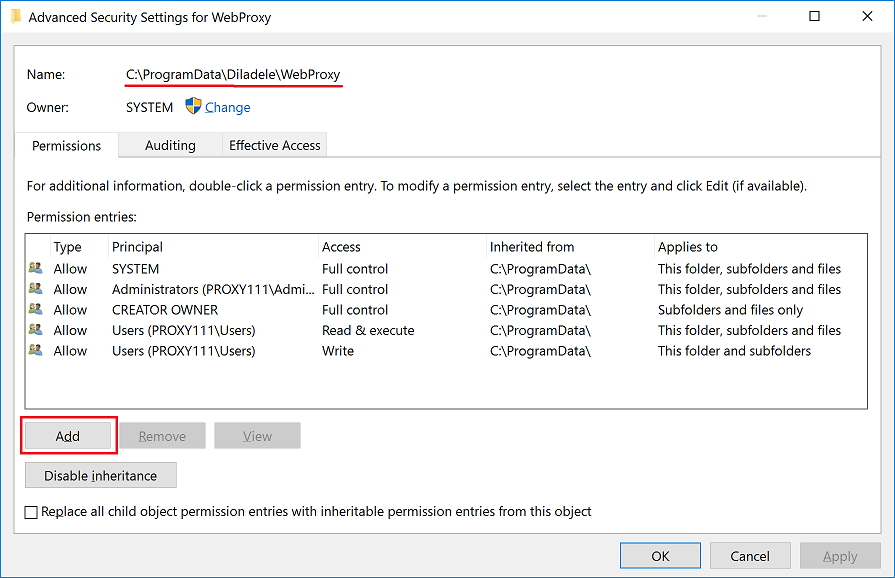The width and height of the screenshot is (895, 578).
Task: Sort by the Principal column header
Action: coord(137,247)
